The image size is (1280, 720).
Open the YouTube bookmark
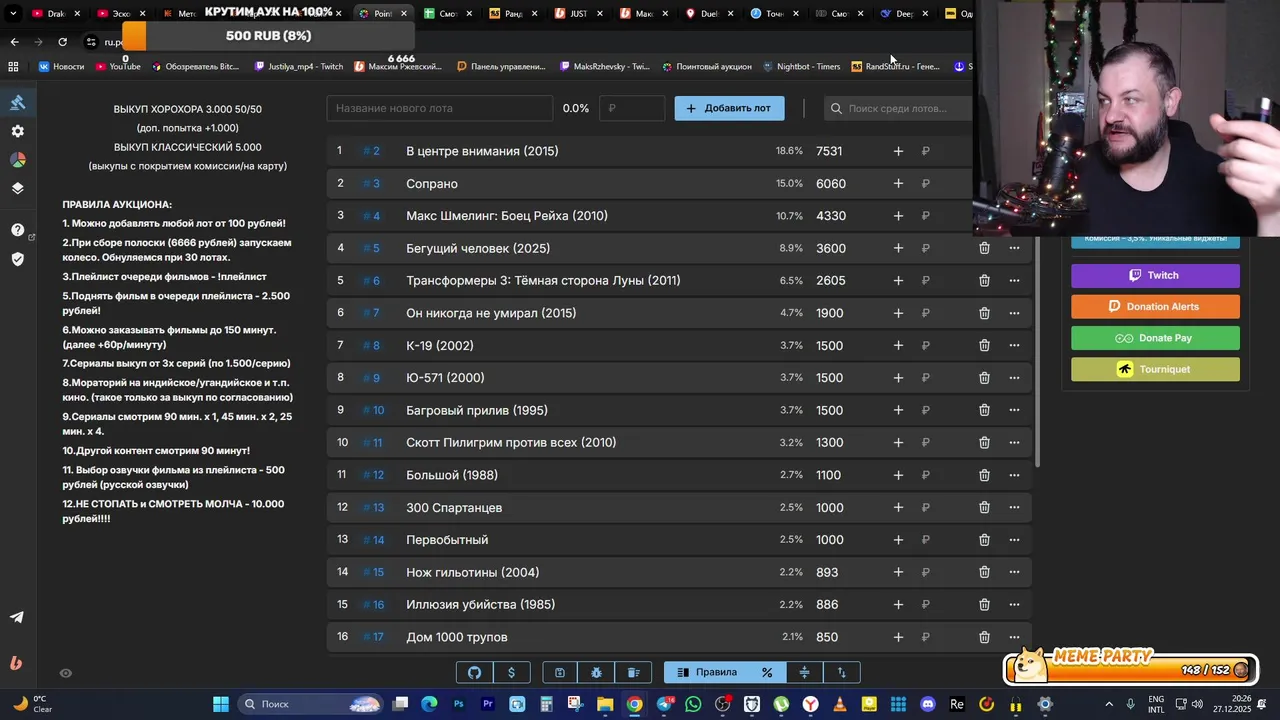(x=118, y=66)
